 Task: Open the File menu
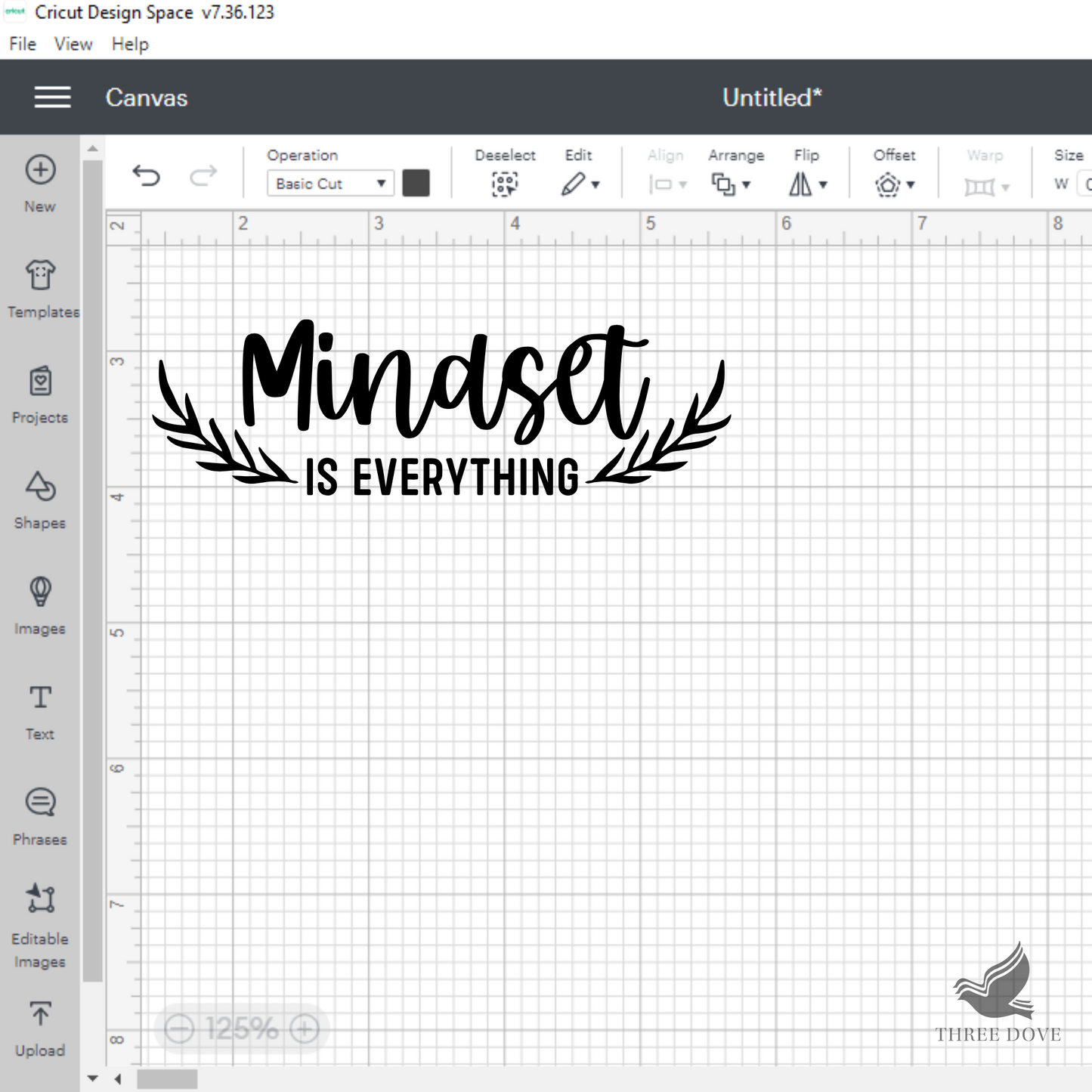pos(23,44)
